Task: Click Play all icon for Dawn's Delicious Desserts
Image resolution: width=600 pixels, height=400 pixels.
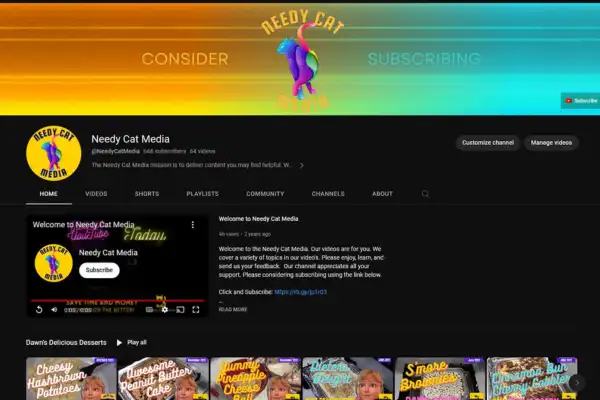Action: coord(119,343)
